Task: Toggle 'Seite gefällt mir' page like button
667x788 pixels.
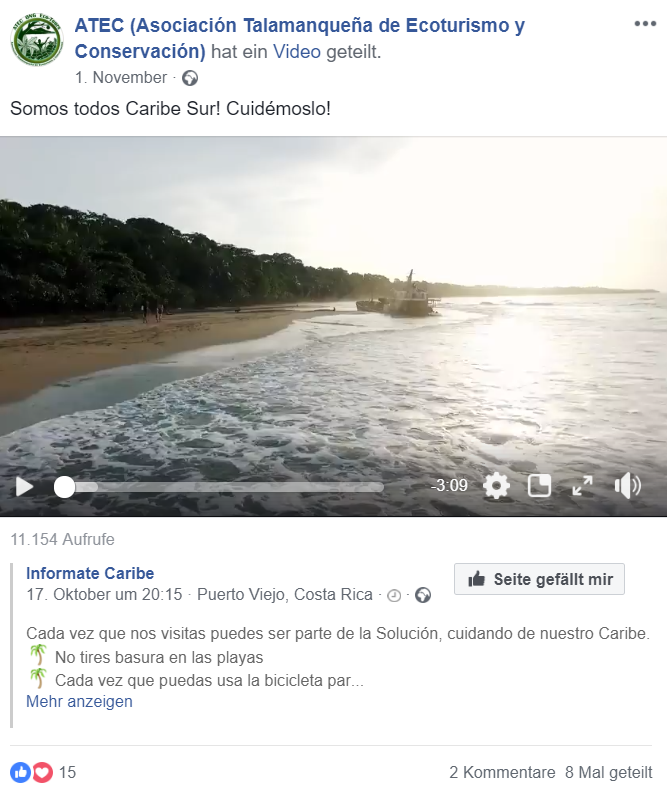Action: pos(539,579)
